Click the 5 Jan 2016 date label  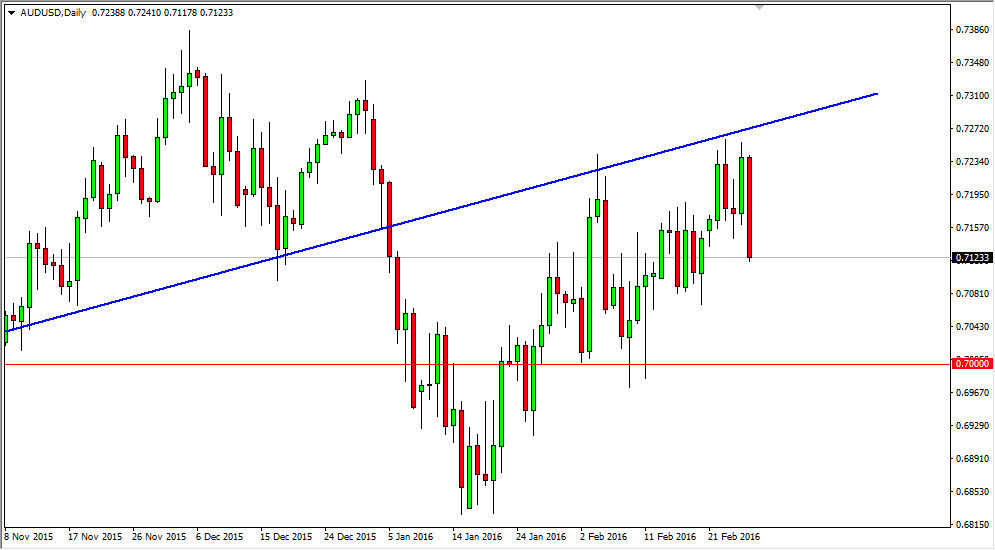click(411, 537)
